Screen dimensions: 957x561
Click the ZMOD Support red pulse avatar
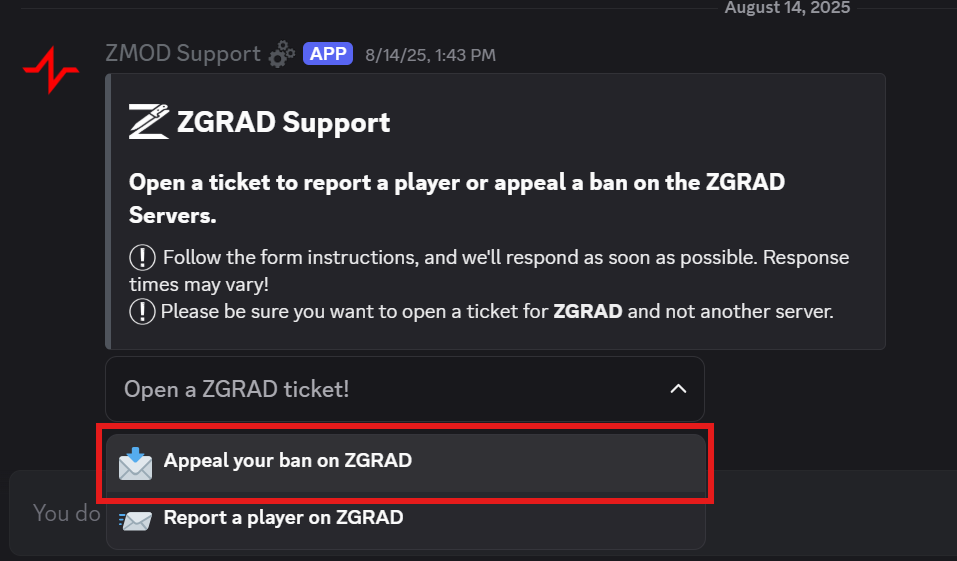point(50,71)
